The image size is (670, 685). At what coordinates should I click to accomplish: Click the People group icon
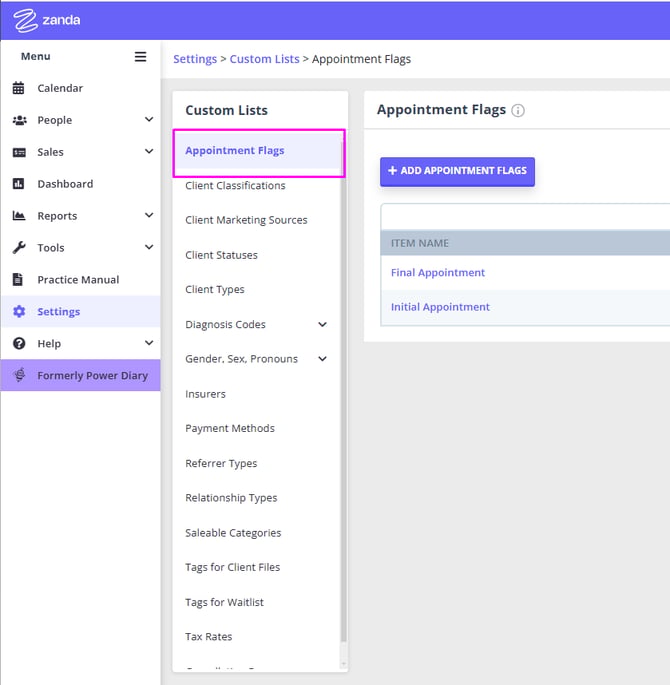[x=19, y=120]
